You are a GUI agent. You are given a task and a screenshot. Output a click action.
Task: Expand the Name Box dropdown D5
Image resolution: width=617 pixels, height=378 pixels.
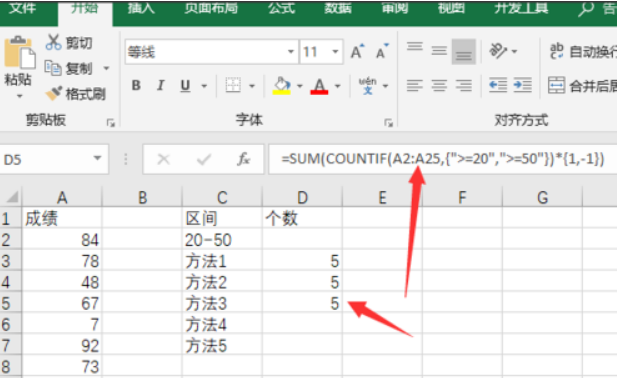click(x=97, y=159)
